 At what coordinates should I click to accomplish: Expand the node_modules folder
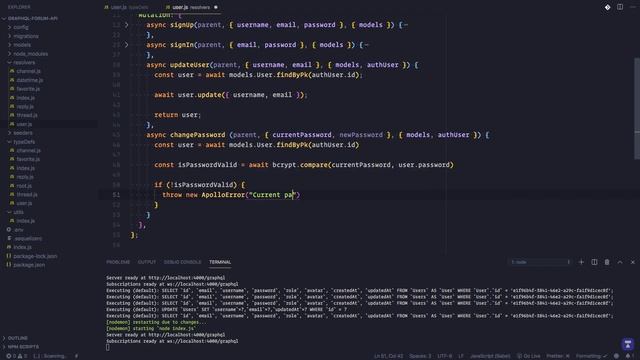coord(31,54)
